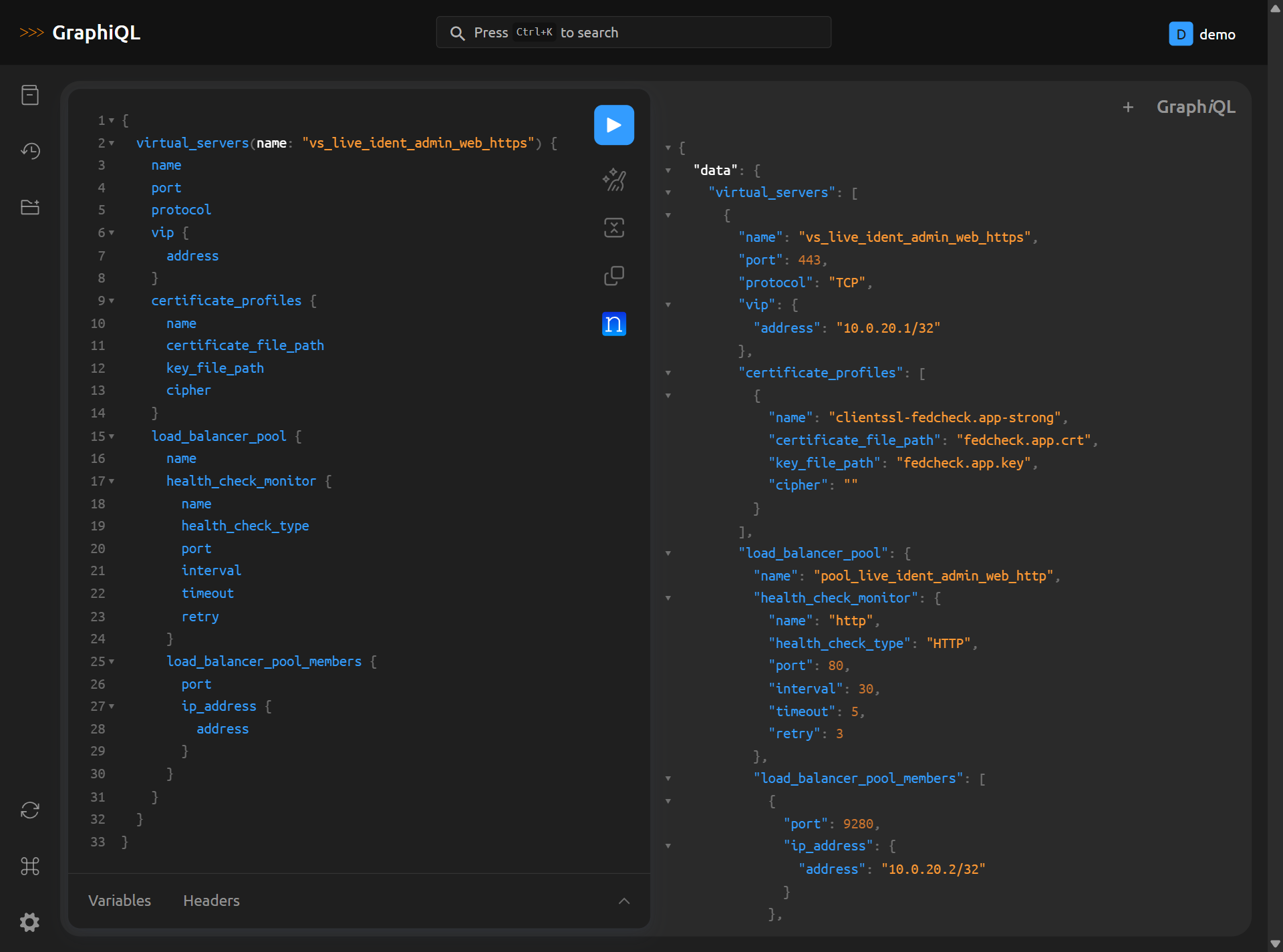
Task: Open the Variables tab
Action: (120, 901)
